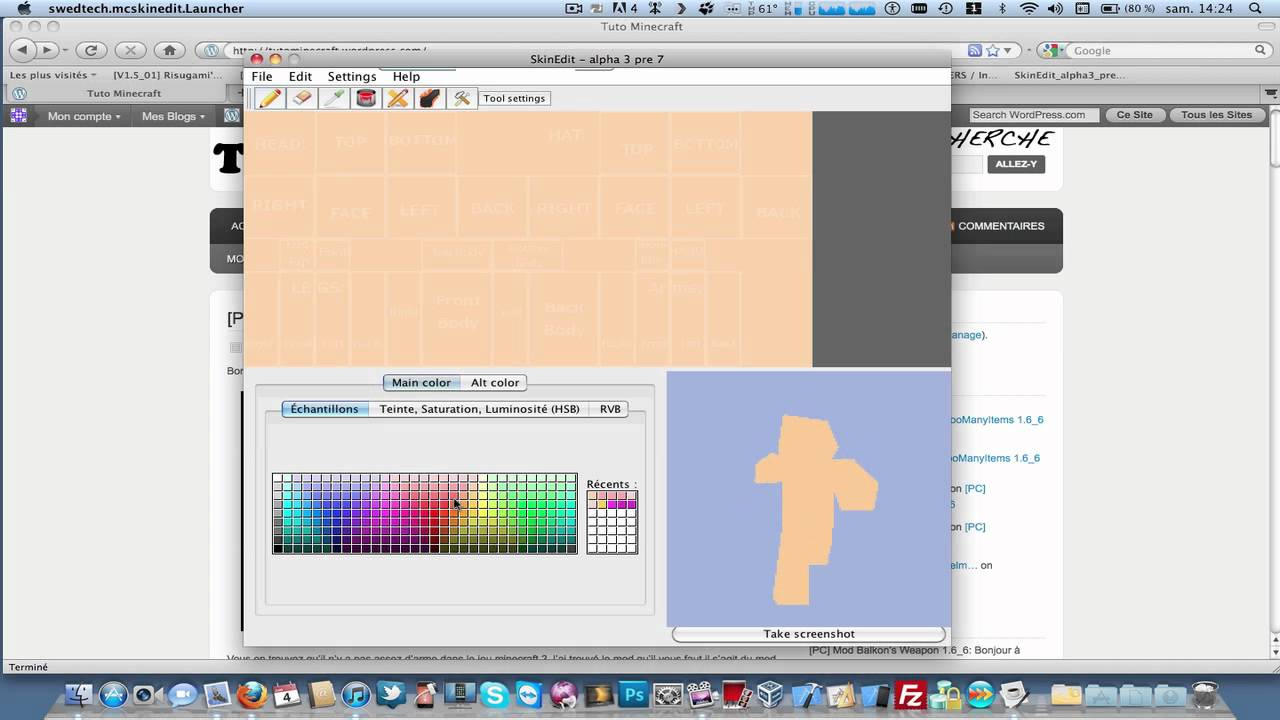This screenshot has height=720, width=1280.
Task: Select the black and orange burn tool
Action: (x=429, y=98)
